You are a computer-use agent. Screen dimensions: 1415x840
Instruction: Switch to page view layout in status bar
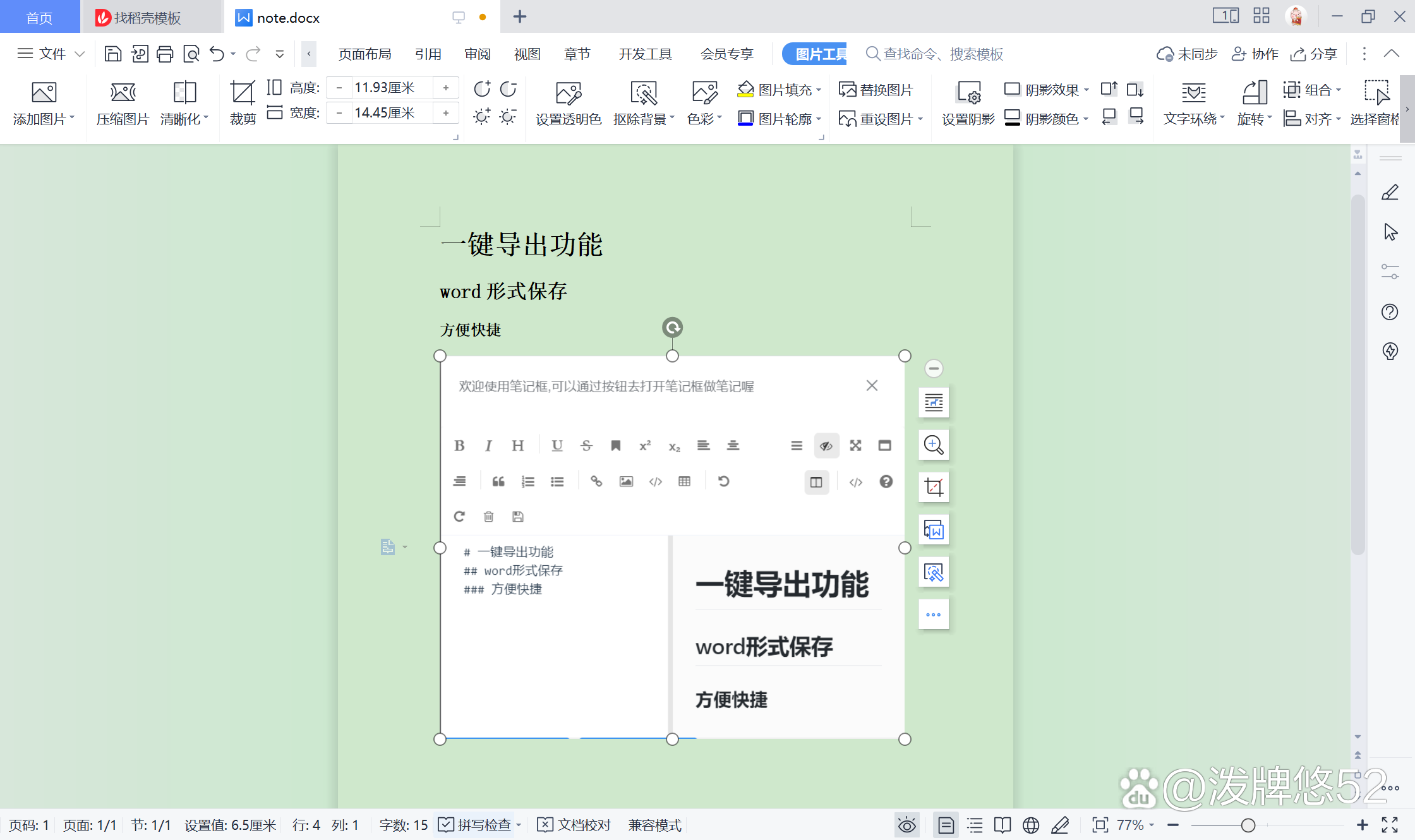pos(946,825)
